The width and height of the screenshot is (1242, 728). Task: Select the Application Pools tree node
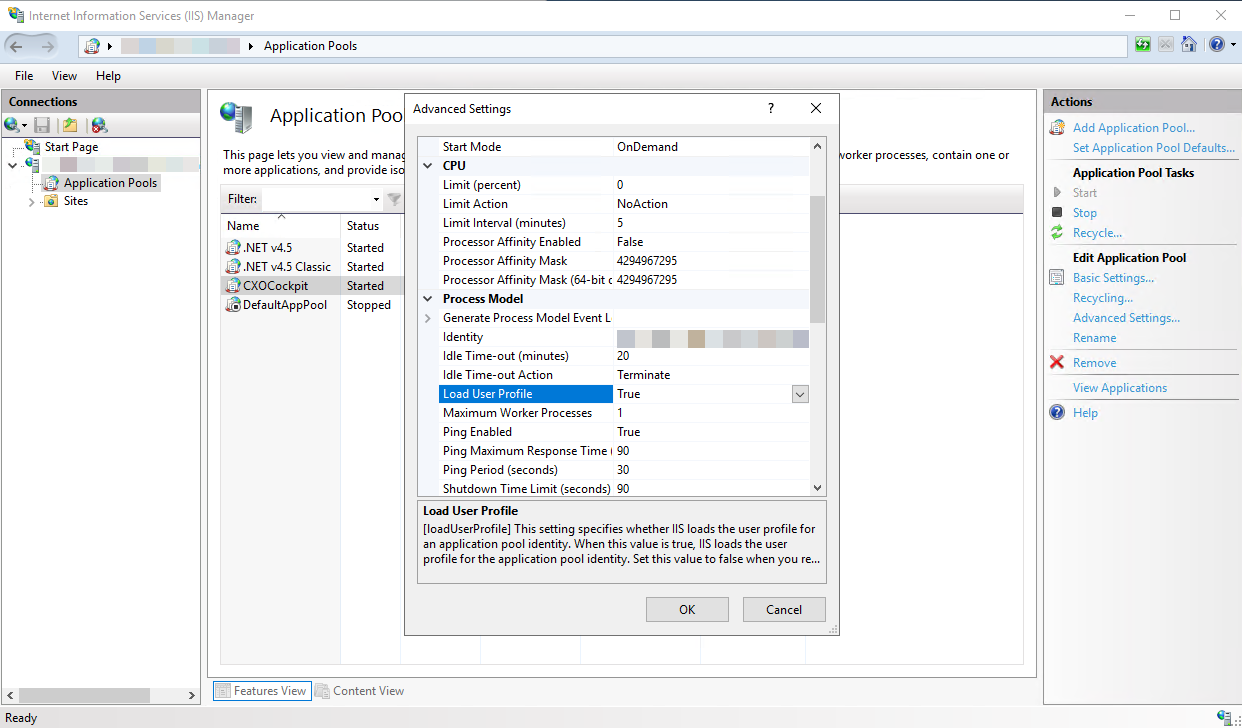point(110,183)
